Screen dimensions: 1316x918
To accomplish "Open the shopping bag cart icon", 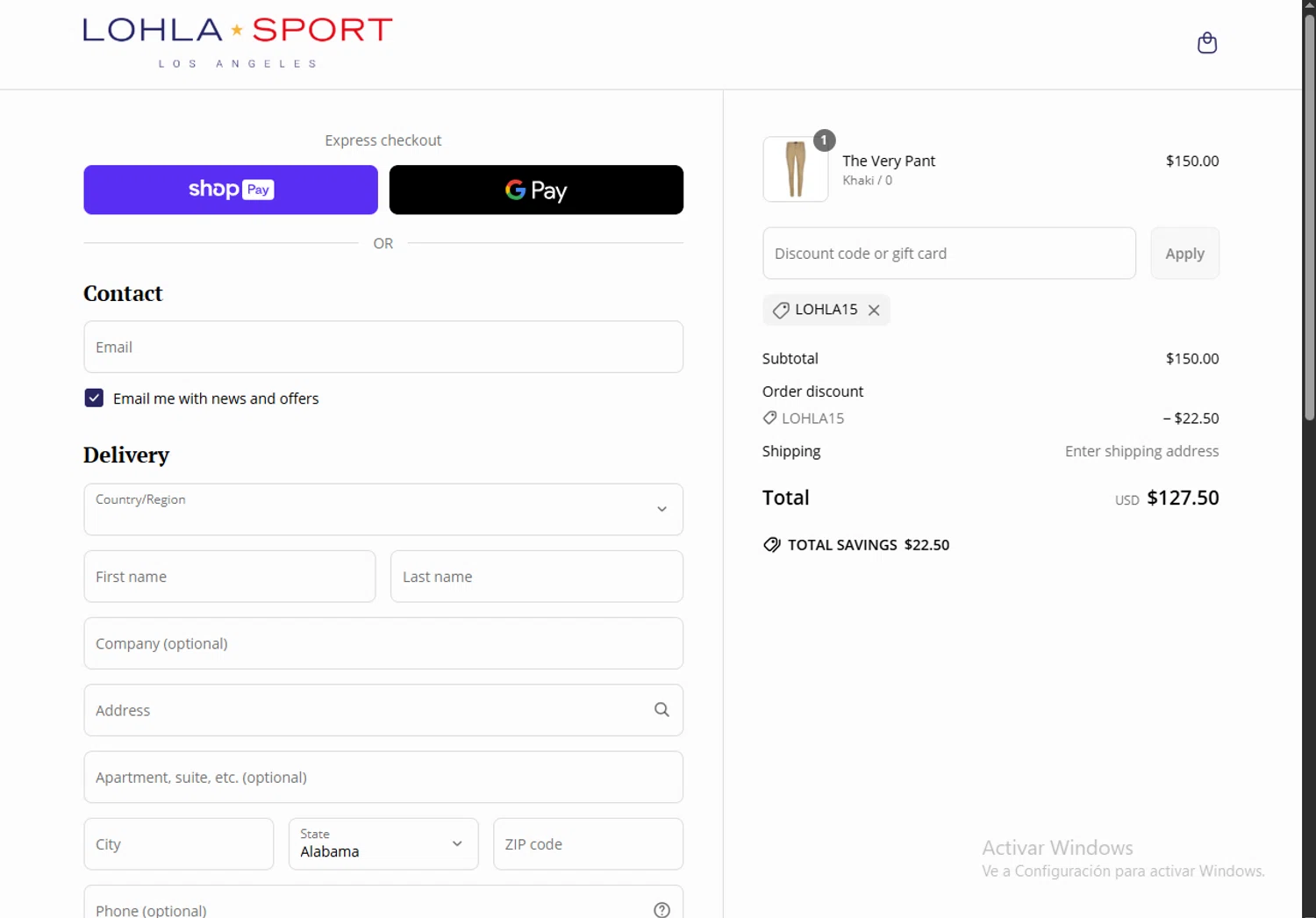I will pos(1207,43).
